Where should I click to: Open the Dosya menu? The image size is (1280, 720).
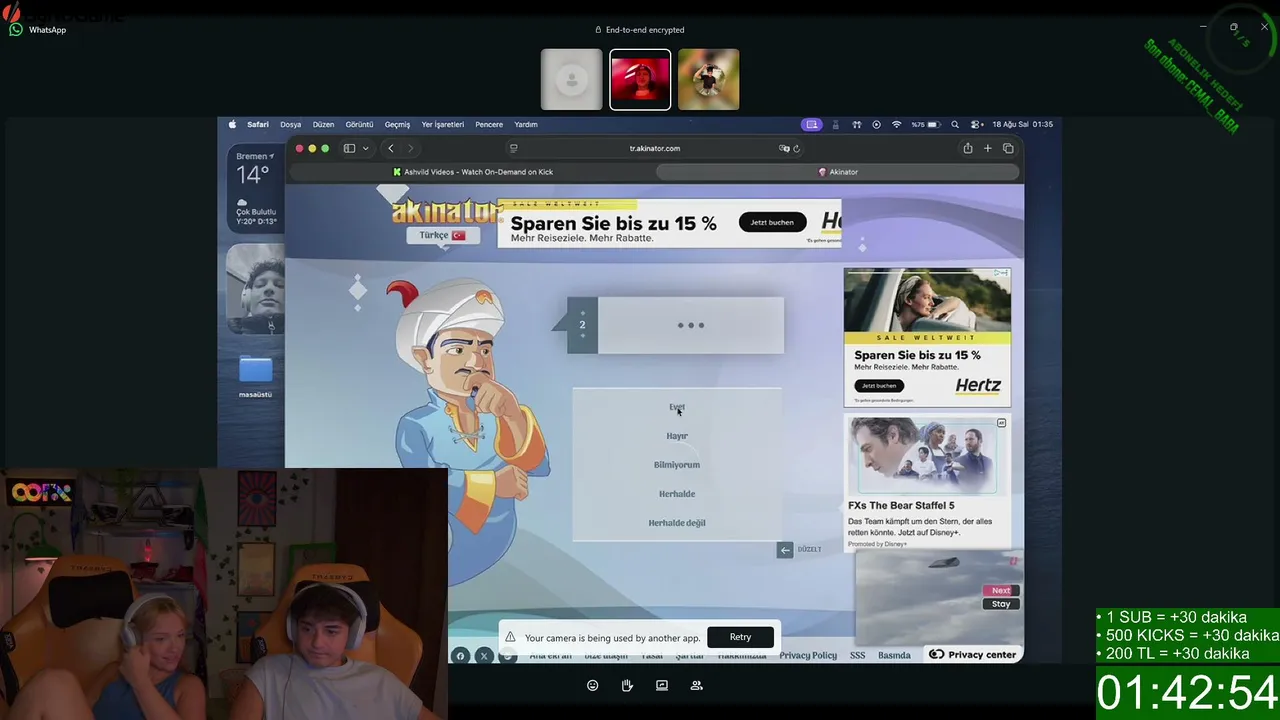click(x=291, y=125)
